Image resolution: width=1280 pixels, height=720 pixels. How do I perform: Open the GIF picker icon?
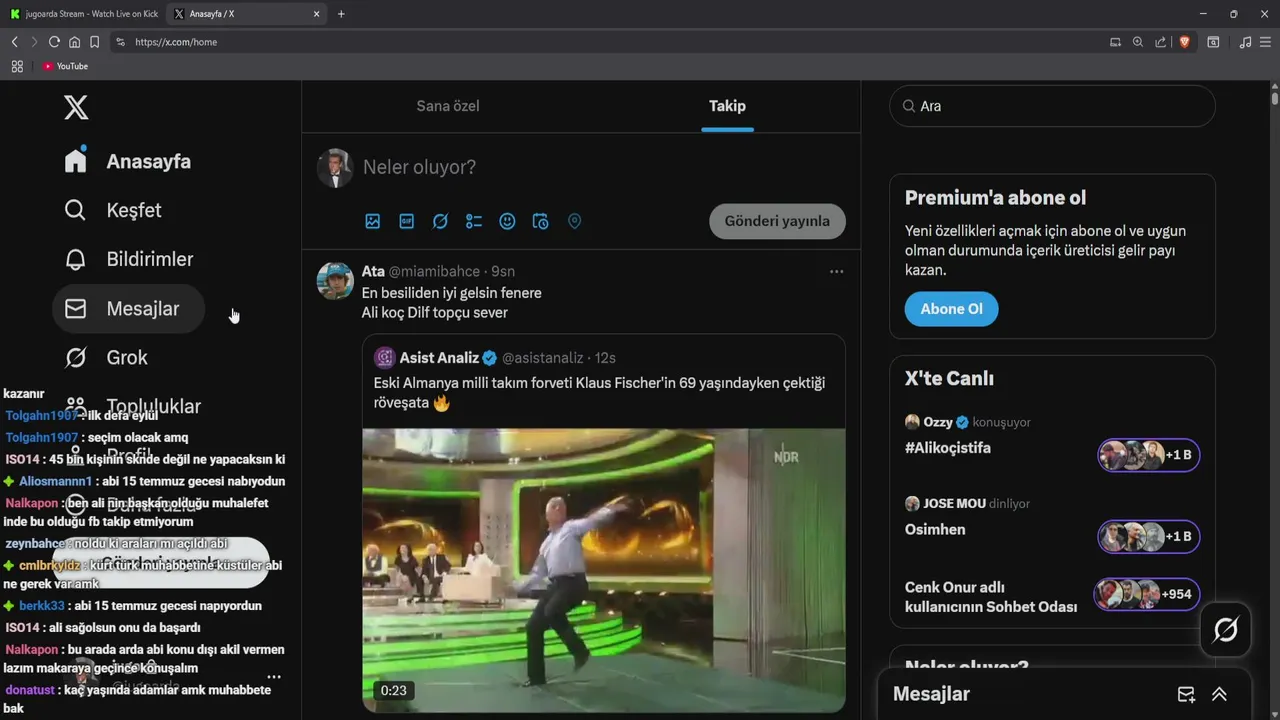coord(407,221)
